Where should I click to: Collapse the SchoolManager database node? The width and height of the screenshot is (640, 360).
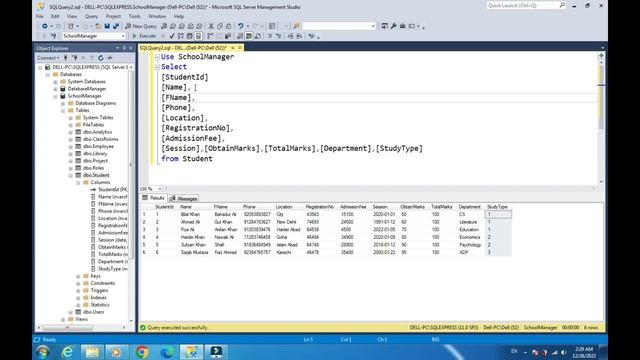56,96
